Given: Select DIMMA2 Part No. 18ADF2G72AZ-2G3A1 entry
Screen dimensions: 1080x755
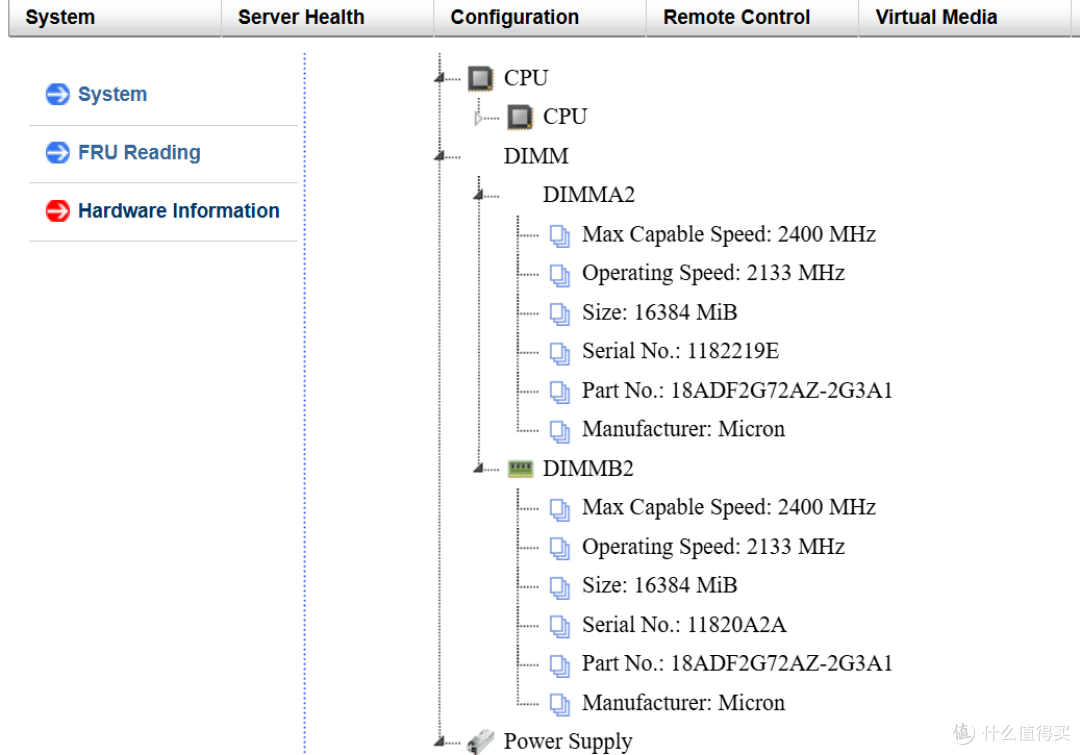Looking at the screenshot, I should pos(737,391).
